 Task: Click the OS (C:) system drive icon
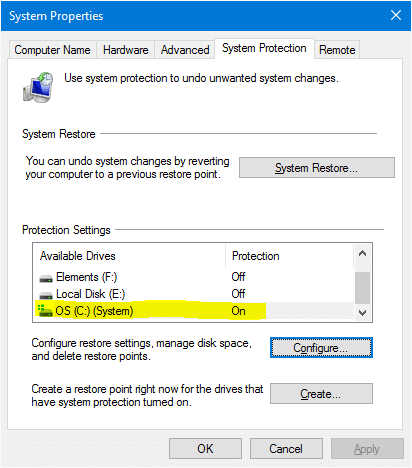coord(45,311)
